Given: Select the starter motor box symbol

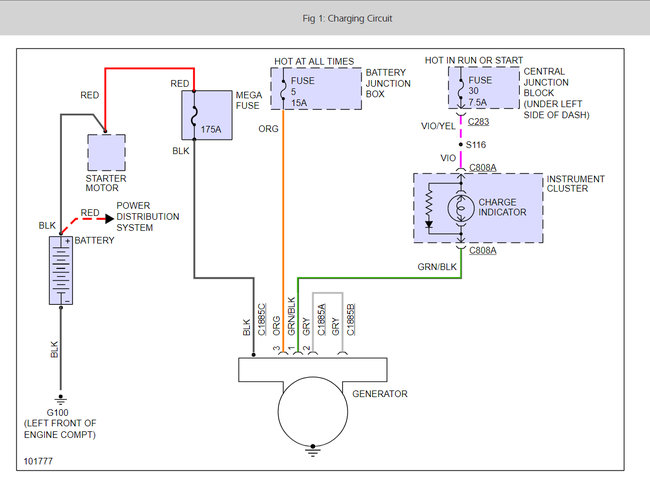Looking at the screenshot, I should (x=106, y=152).
